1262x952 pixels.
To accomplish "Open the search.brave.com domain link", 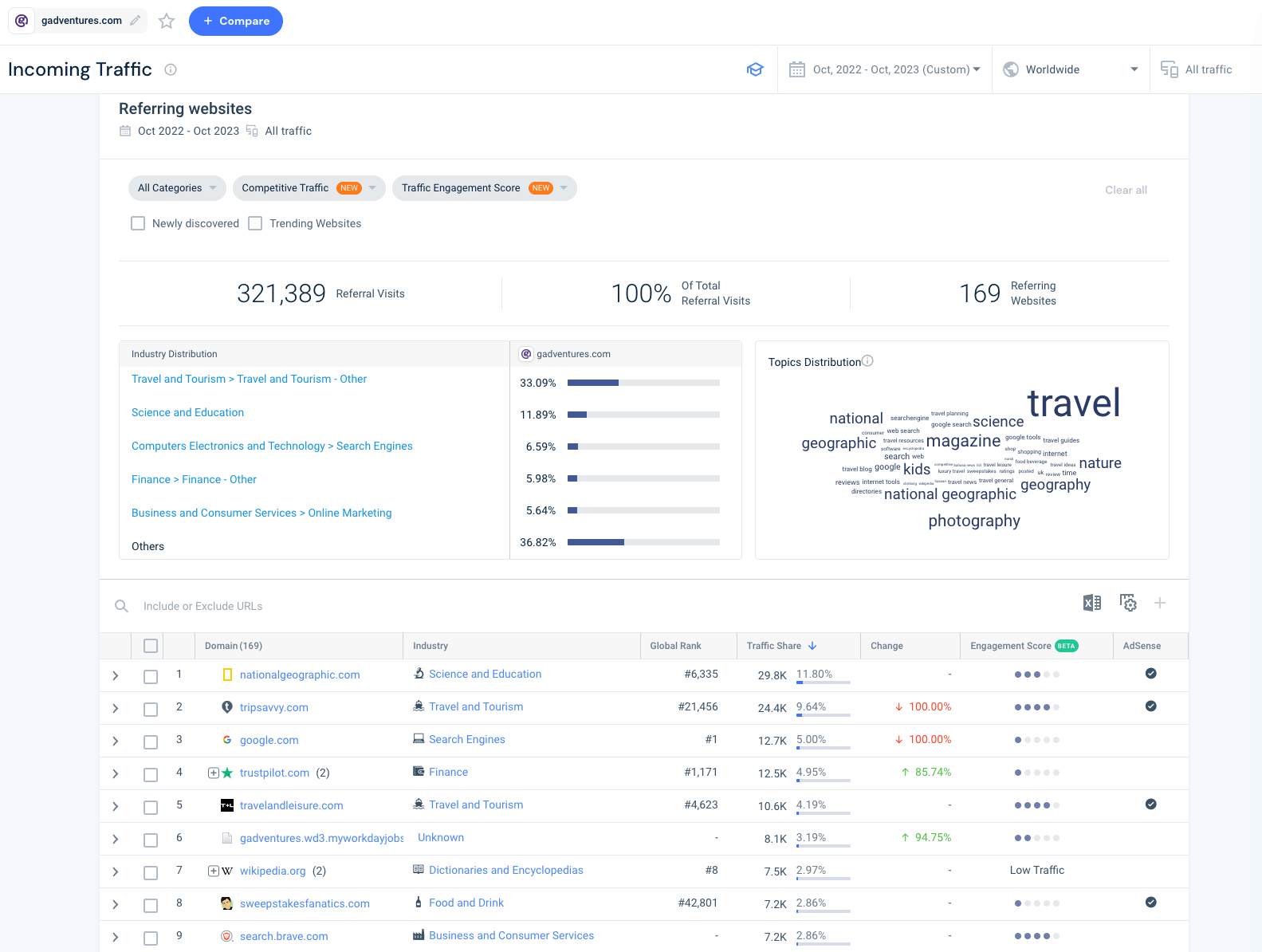I will point(284,936).
